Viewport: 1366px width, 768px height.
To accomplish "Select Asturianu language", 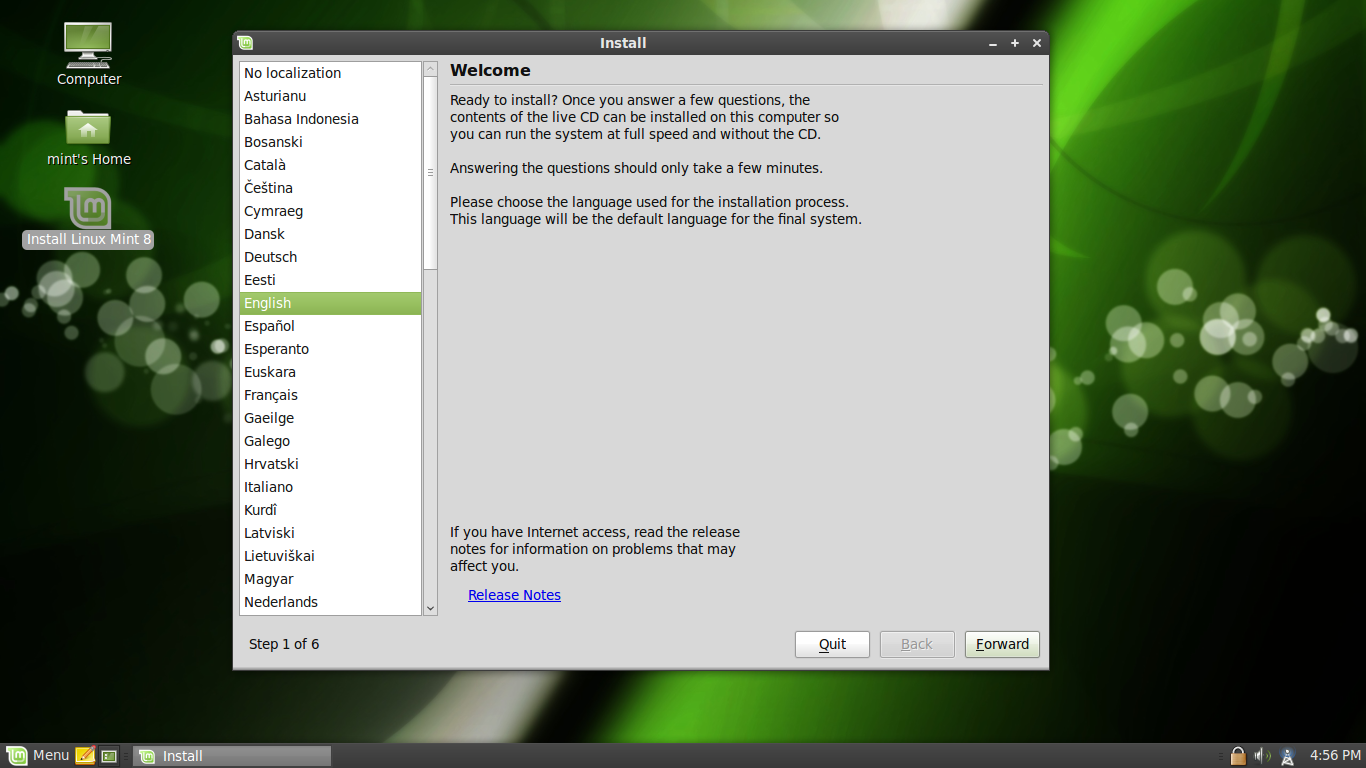I will click(330, 96).
